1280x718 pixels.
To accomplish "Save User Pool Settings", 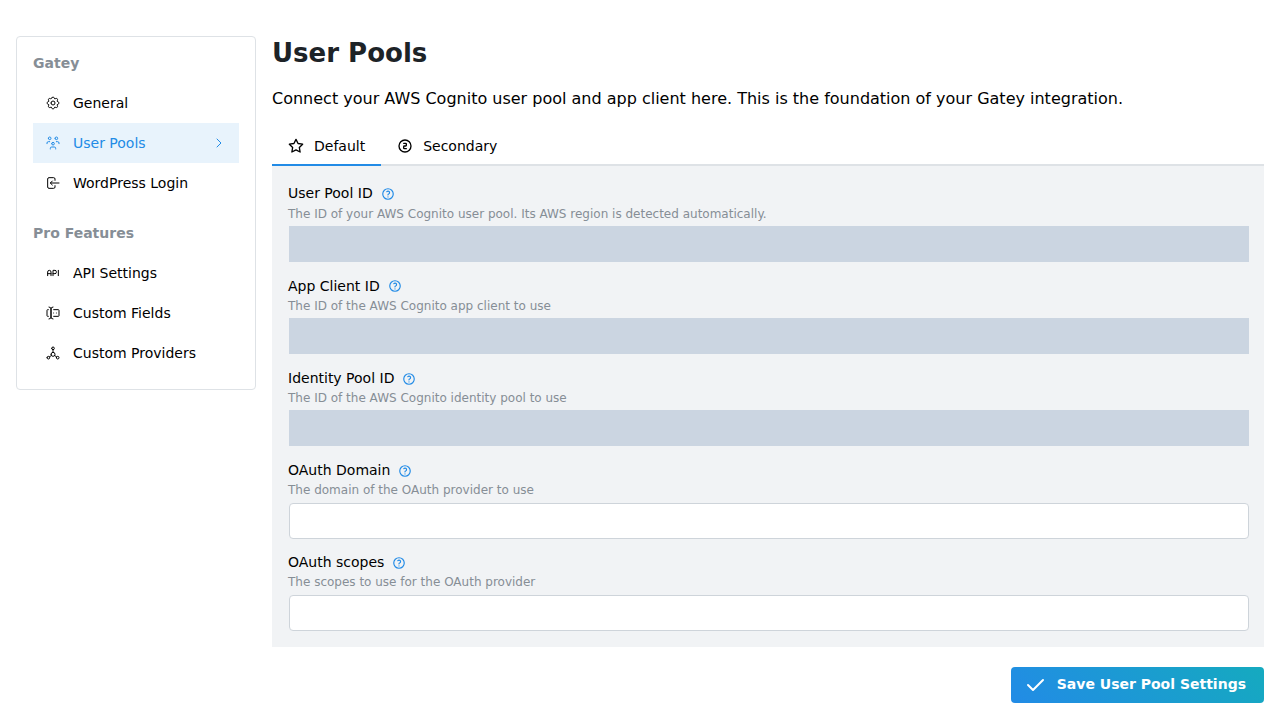I will [1137, 685].
